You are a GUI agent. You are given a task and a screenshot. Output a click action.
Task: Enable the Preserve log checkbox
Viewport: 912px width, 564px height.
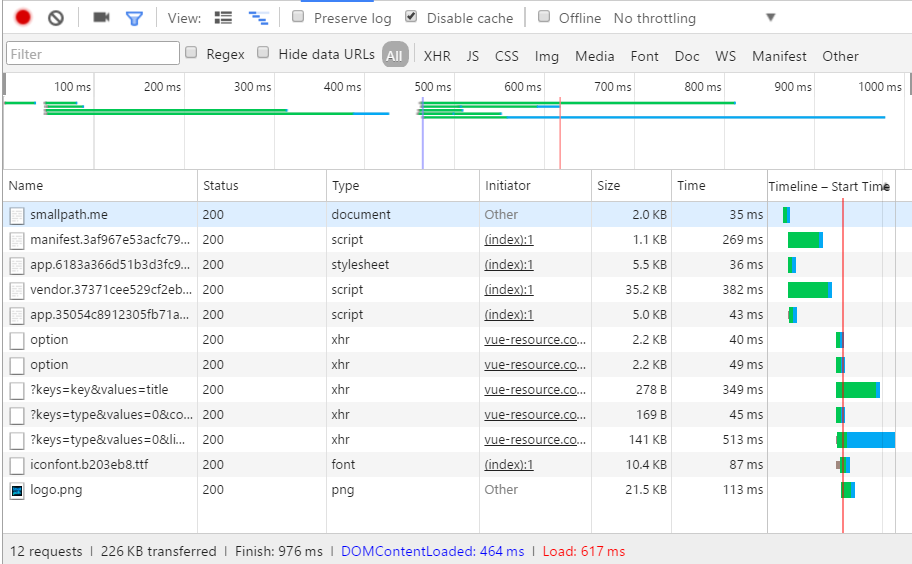click(298, 16)
